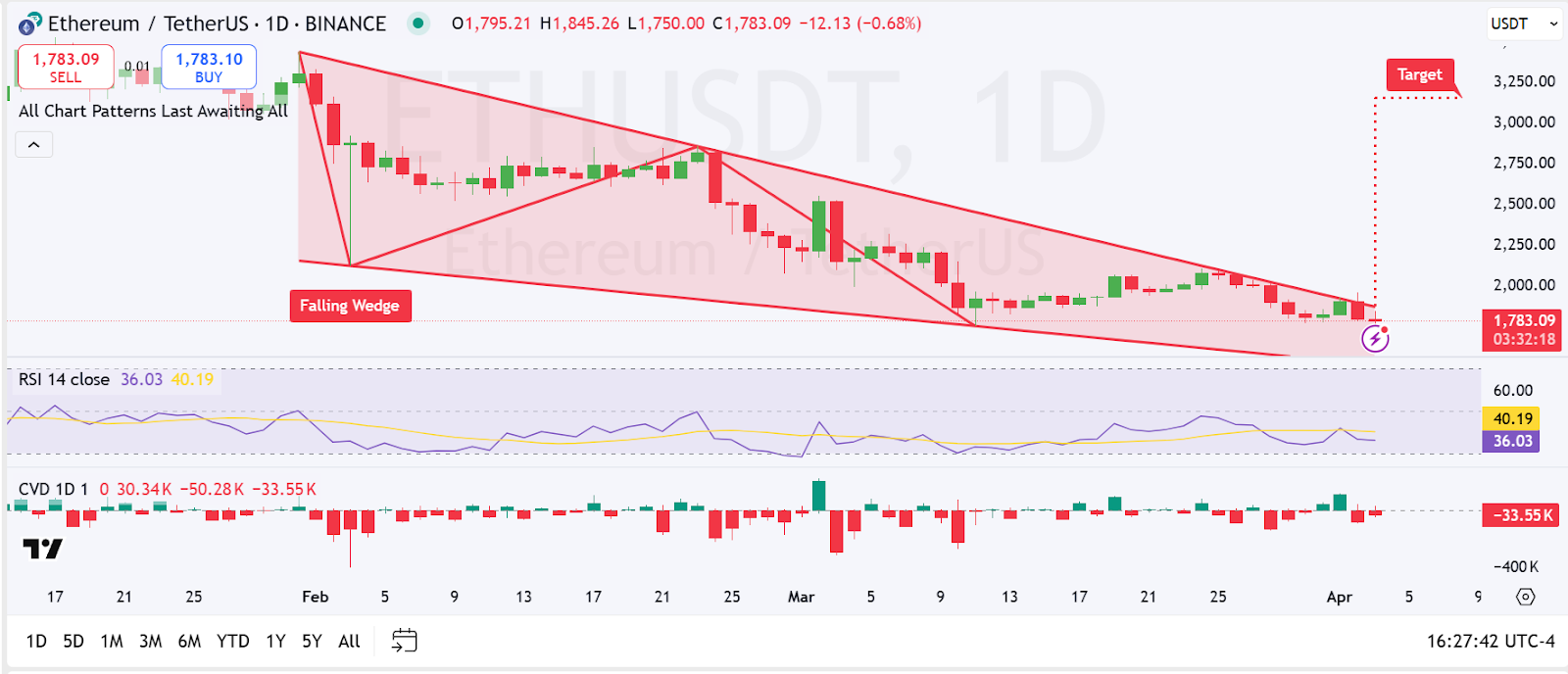The height and width of the screenshot is (674, 1568).
Task: Click the 1,783.10 BUY button
Action: pyautogui.click(x=209, y=67)
